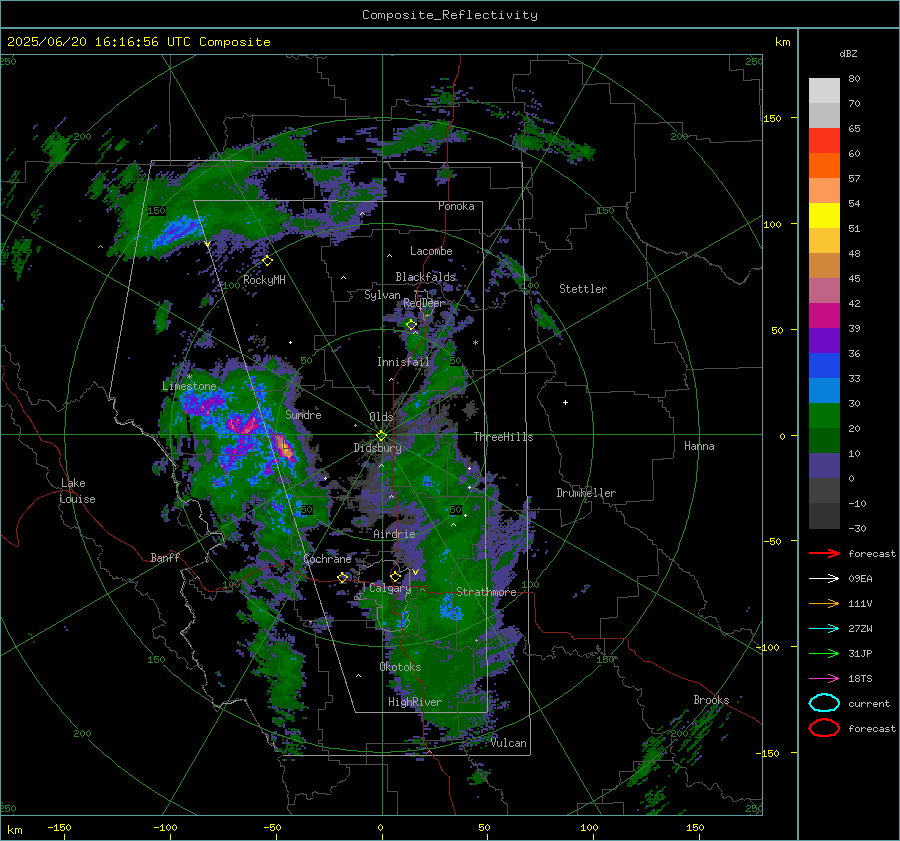Click the Didsbury city label
The image size is (900, 841).
tap(377, 448)
